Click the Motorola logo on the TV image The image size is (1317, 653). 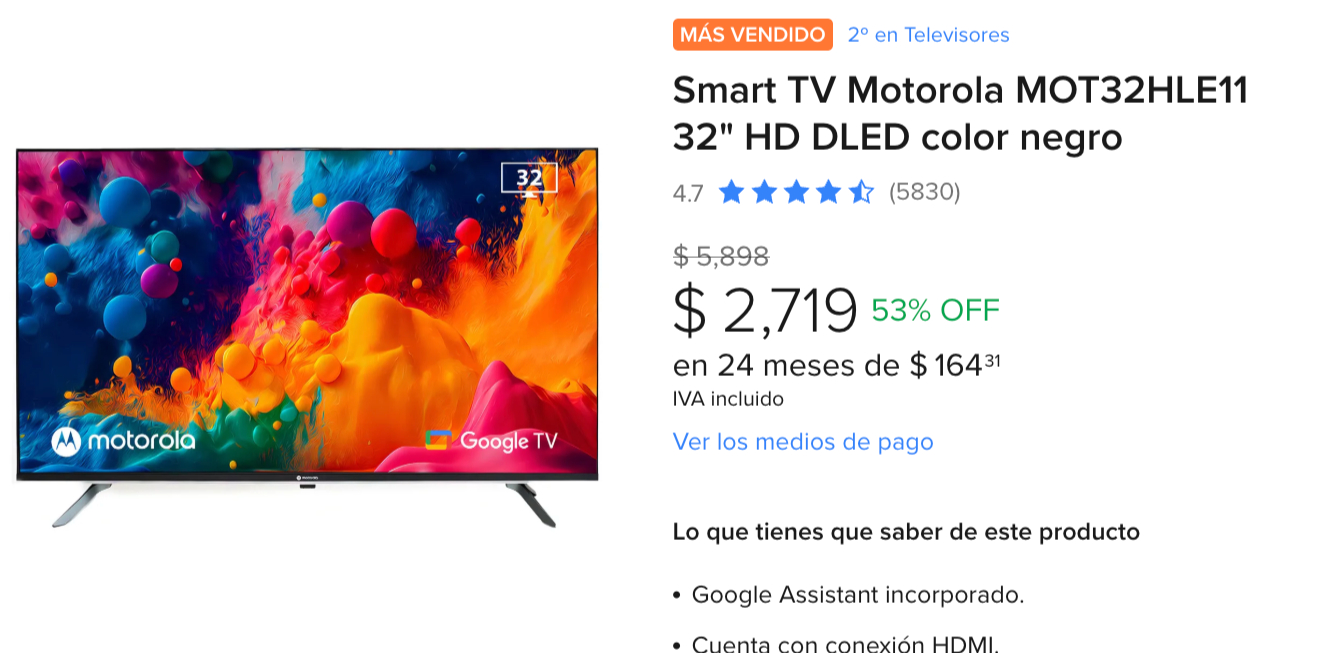coord(123,441)
